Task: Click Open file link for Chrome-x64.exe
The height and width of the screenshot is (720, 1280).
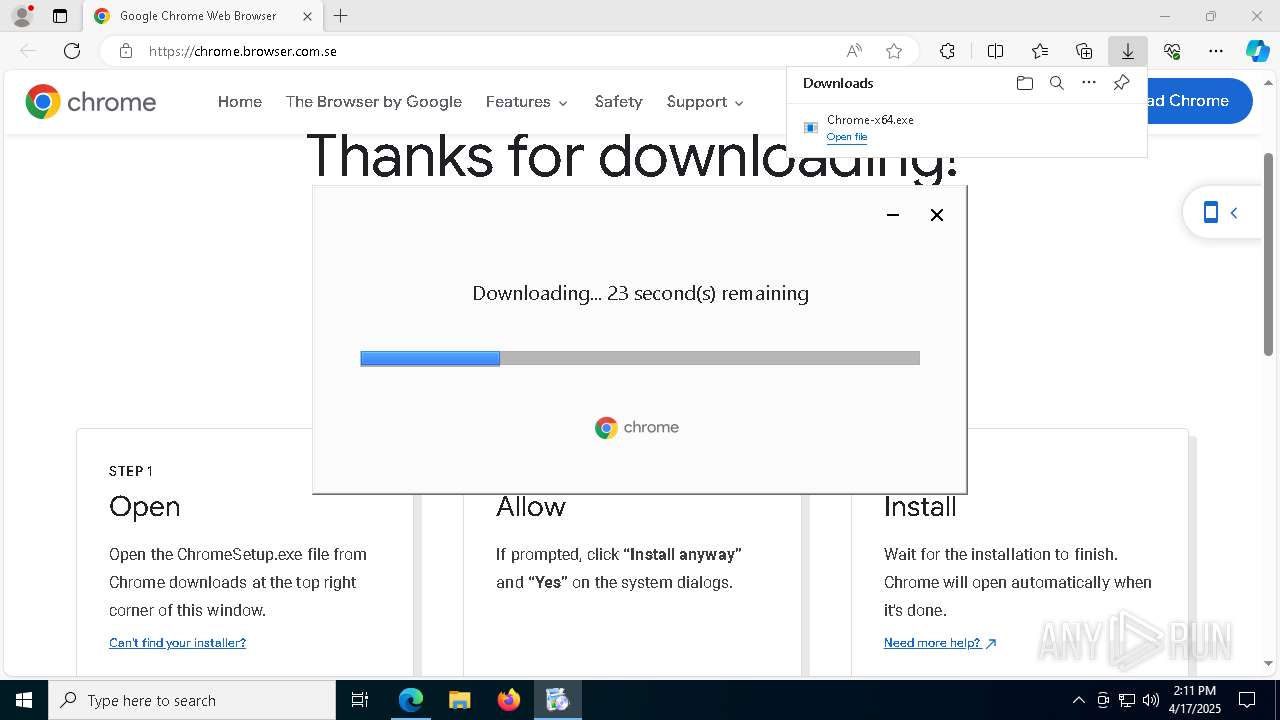Action: pyautogui.click(x=847, y=137)
